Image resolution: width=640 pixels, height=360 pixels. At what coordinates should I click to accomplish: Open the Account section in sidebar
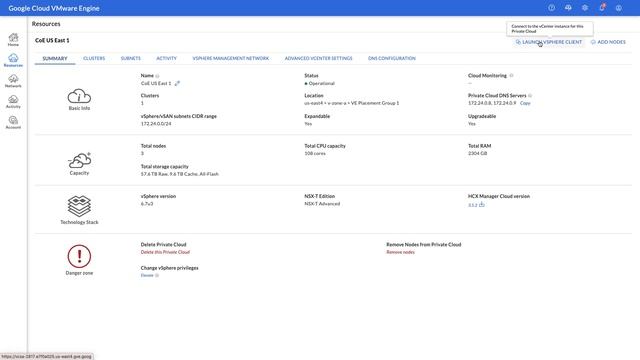(x=13, y=122)
